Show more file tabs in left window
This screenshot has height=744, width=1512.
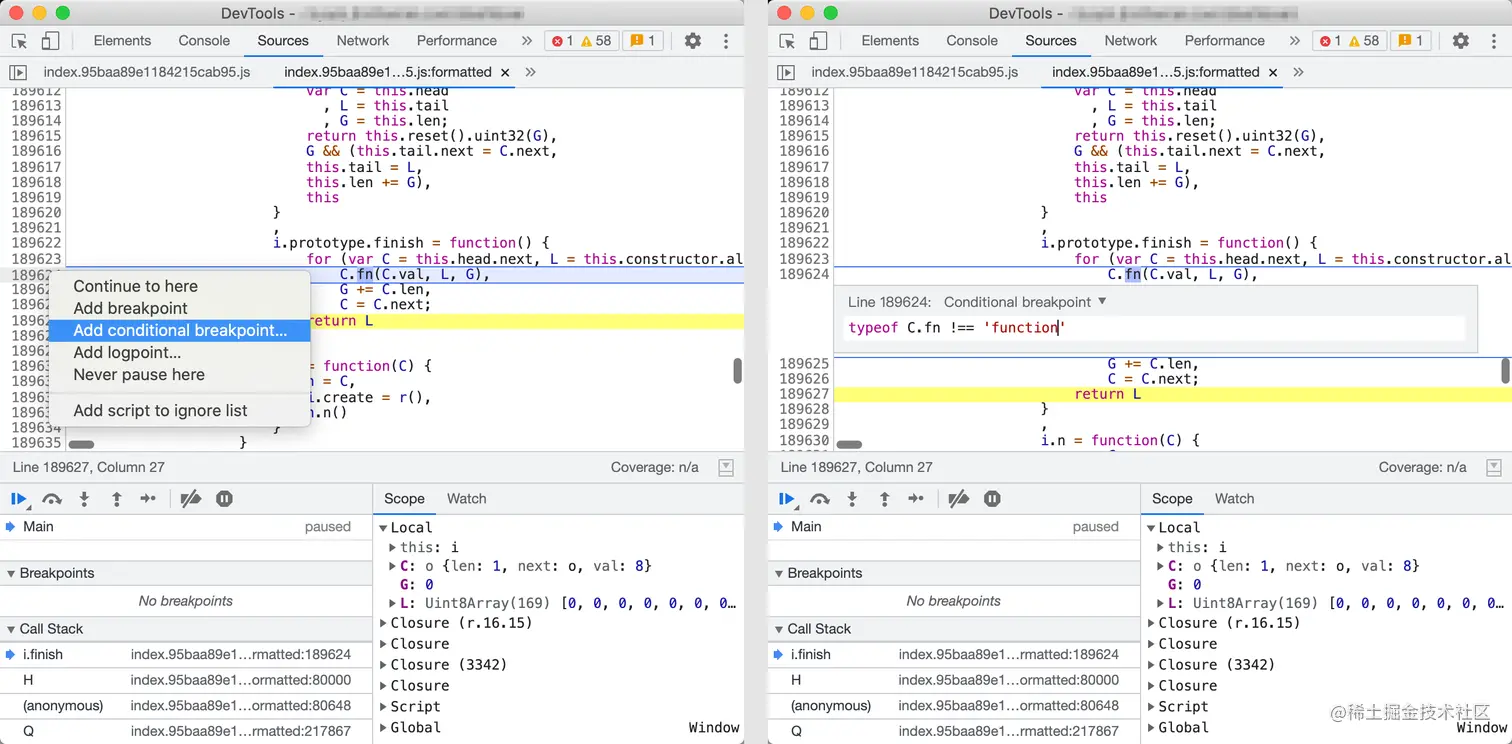tap(530, 72)
